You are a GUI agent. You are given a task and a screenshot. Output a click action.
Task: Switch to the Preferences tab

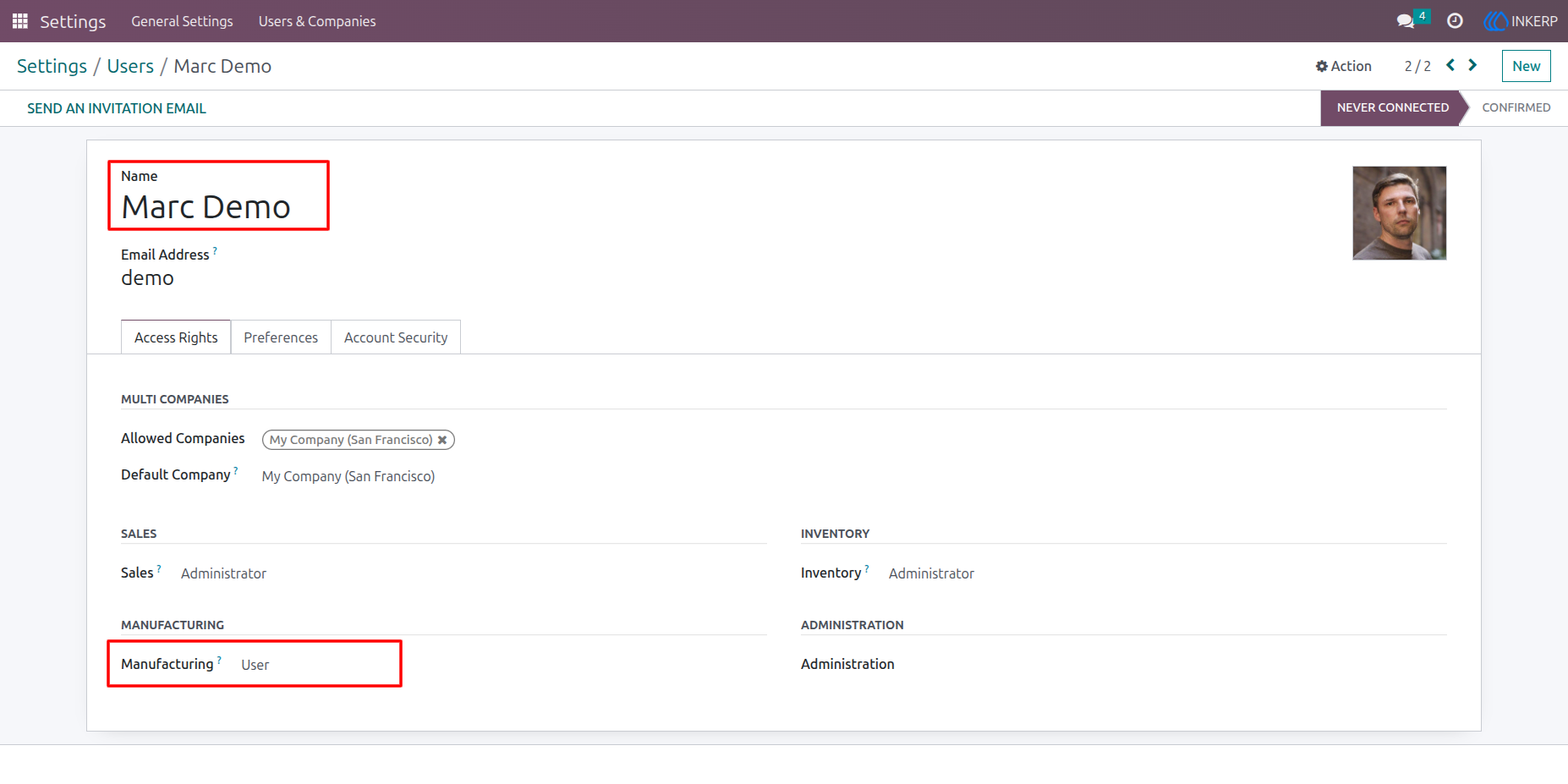coord(281,337)
